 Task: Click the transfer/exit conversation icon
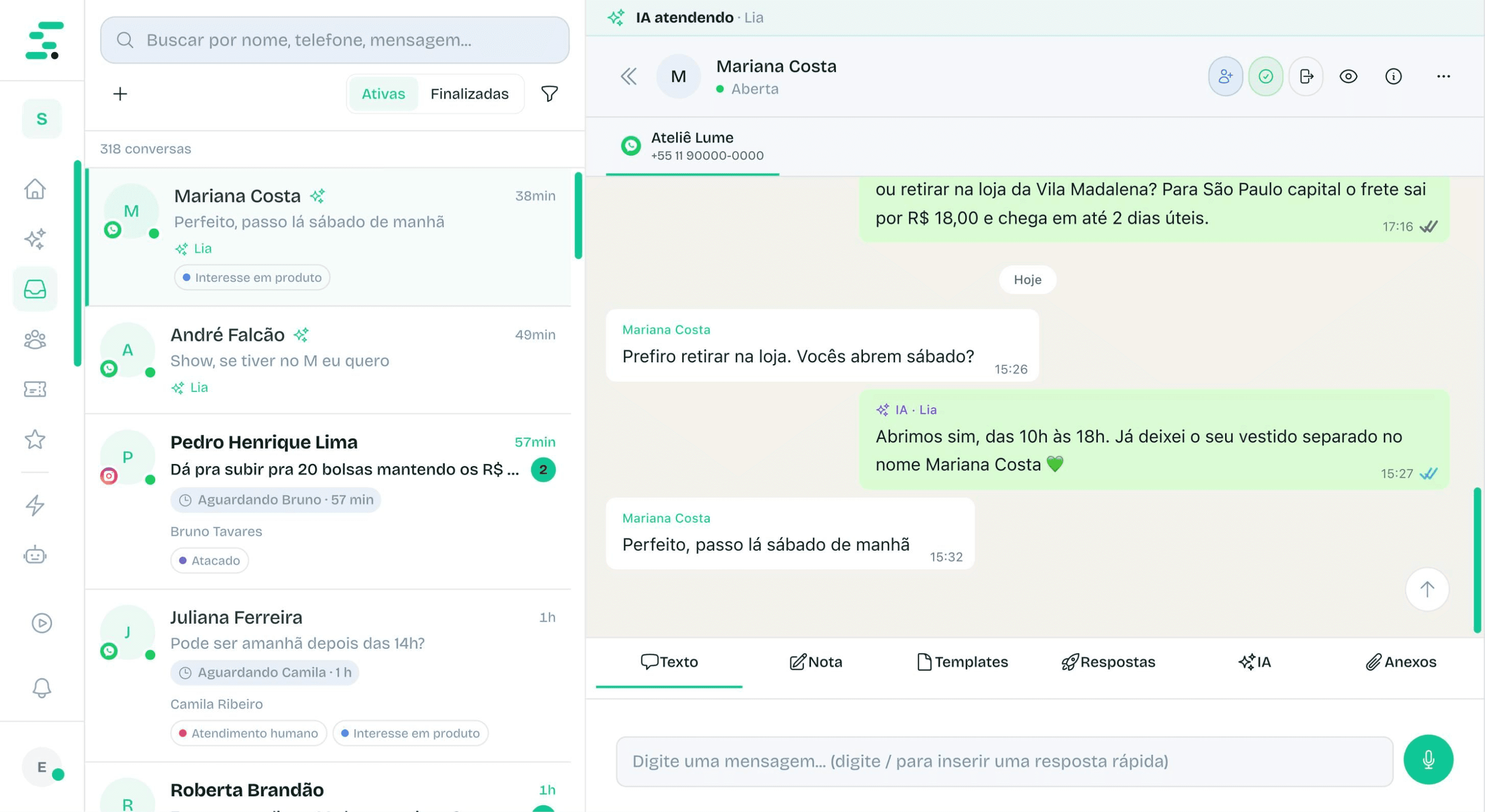1306,76
